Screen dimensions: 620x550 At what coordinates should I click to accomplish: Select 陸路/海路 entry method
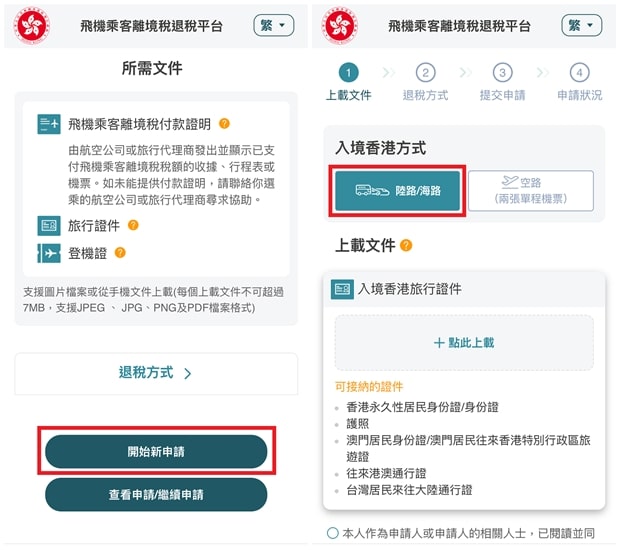398,190
